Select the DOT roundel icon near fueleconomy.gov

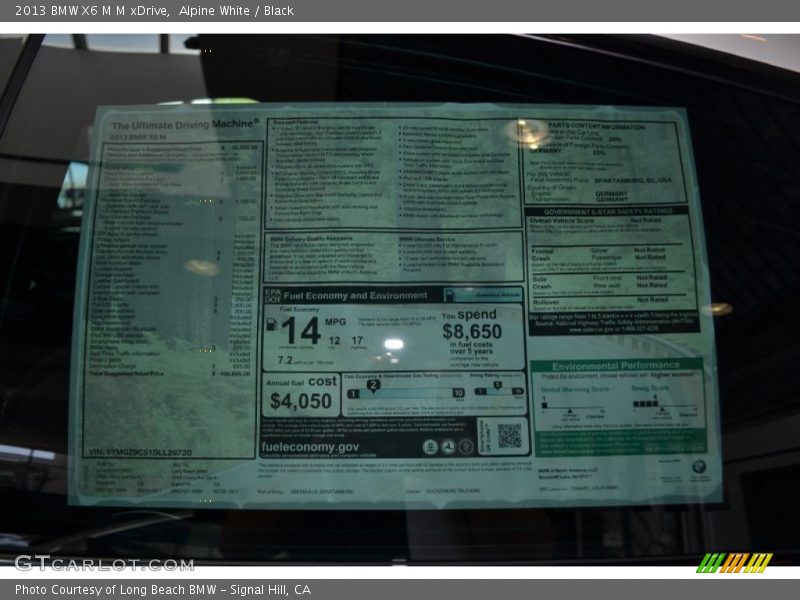[449, 448]
